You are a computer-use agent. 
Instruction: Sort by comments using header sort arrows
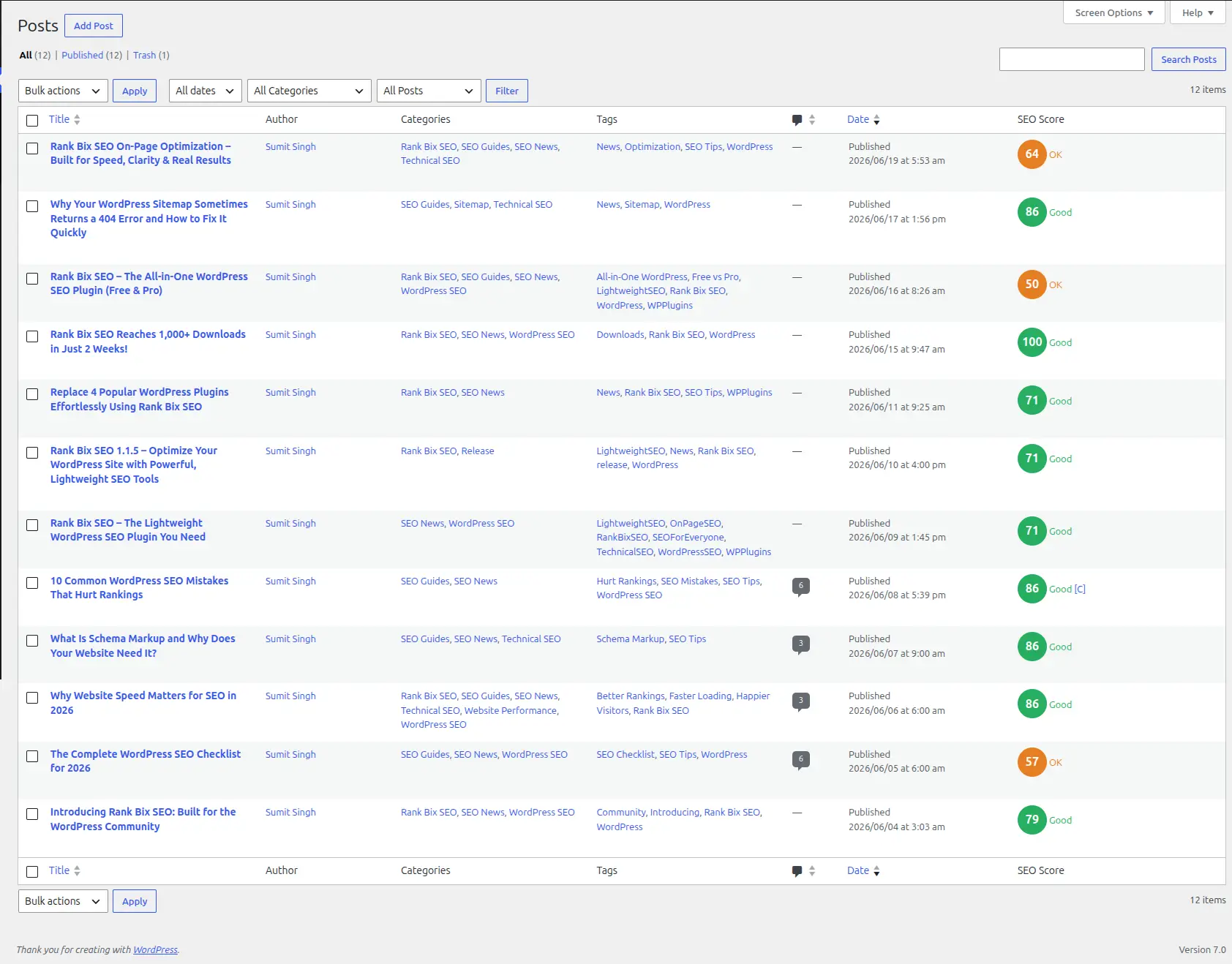point(812,120)
